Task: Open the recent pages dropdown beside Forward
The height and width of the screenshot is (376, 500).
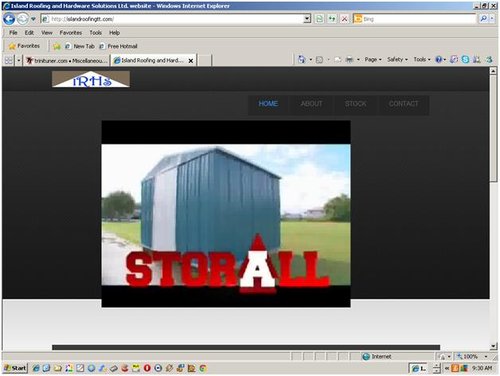Action: (x=33, y=19)
